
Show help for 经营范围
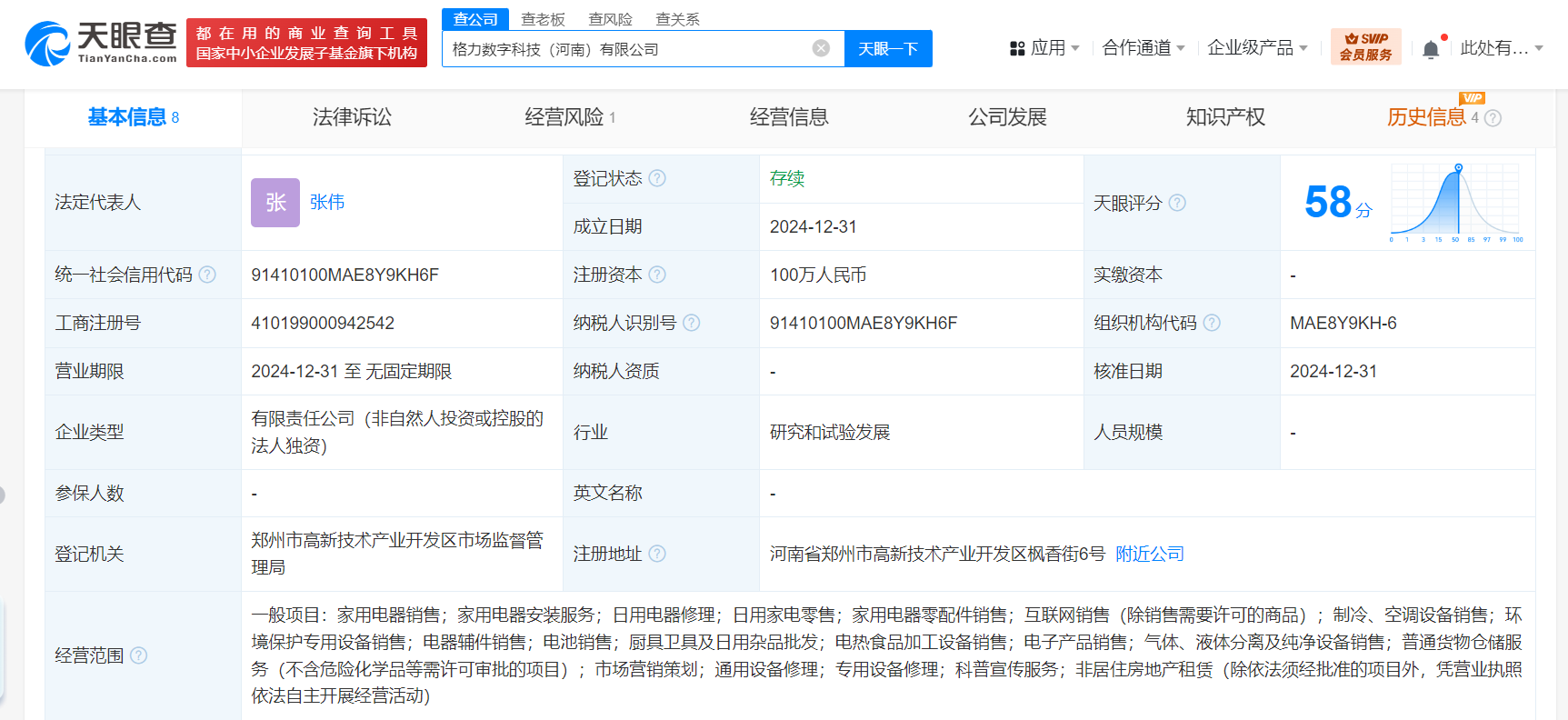(x=138, y=655)
